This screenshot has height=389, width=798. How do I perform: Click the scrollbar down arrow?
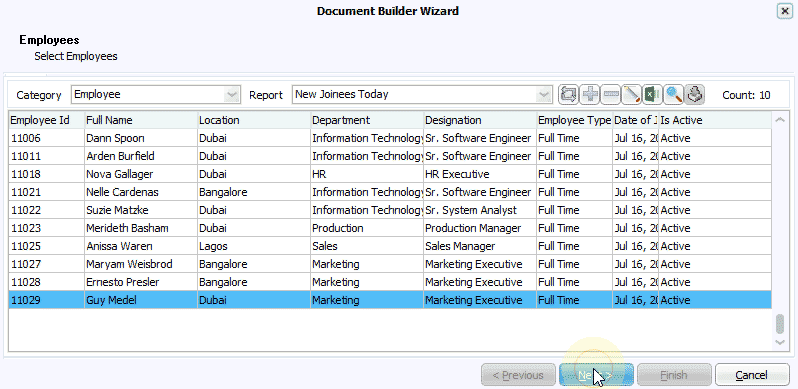tap(780, 343)
